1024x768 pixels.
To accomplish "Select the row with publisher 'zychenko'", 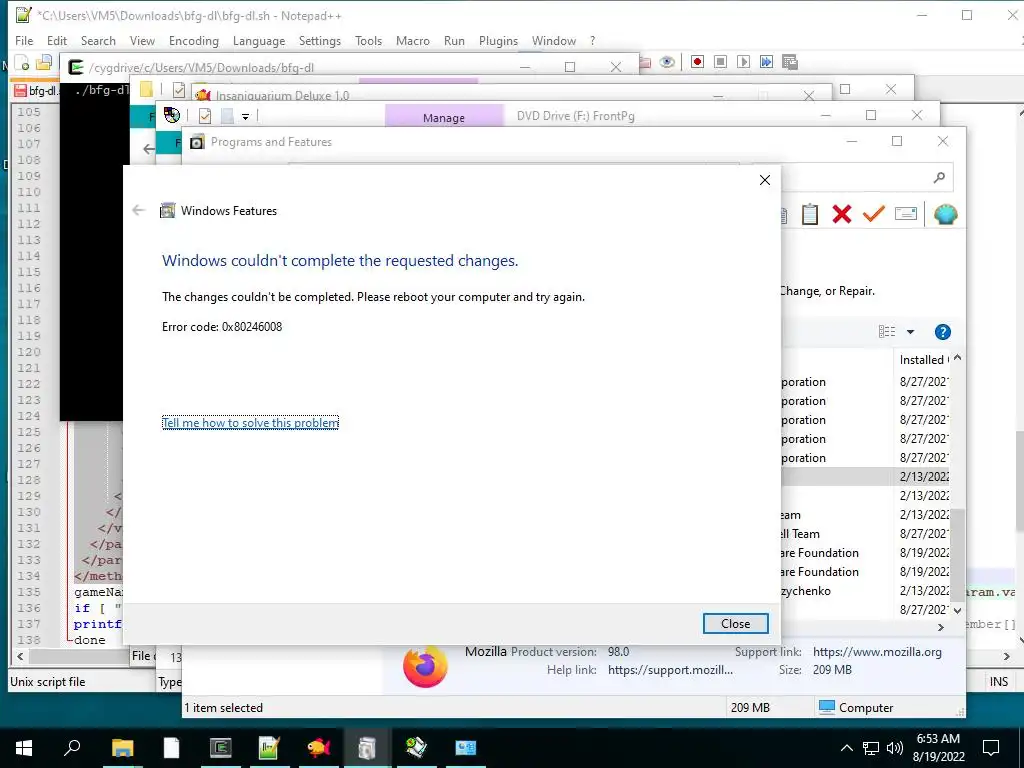I will pos(866,590).
